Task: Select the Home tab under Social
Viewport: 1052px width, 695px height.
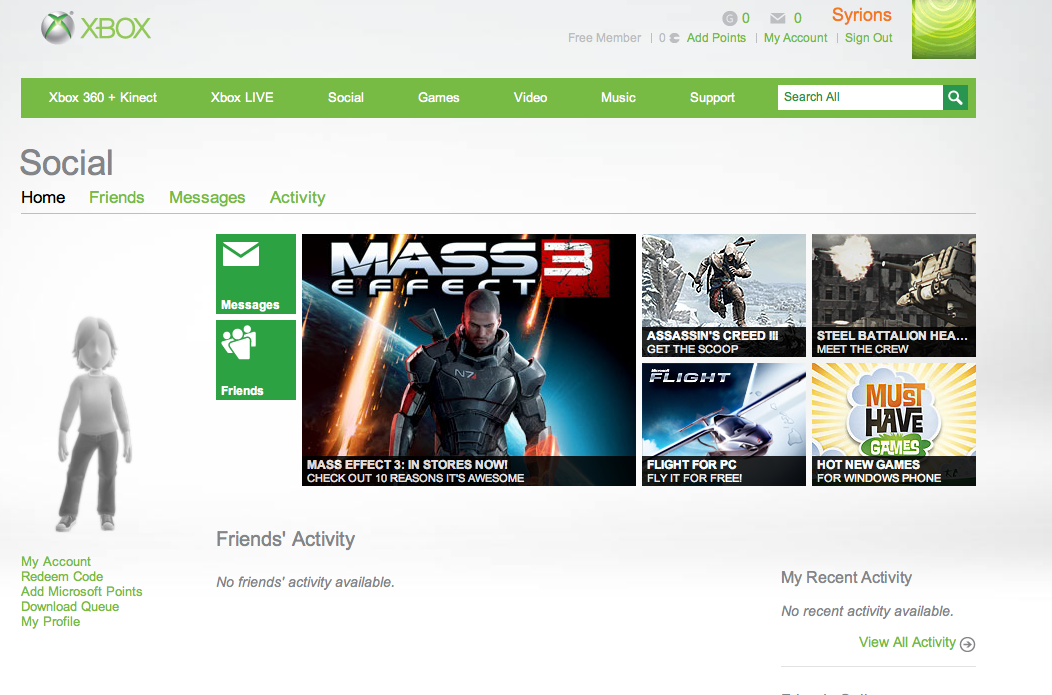Action: pyautogui.click(x=43, y=197)
